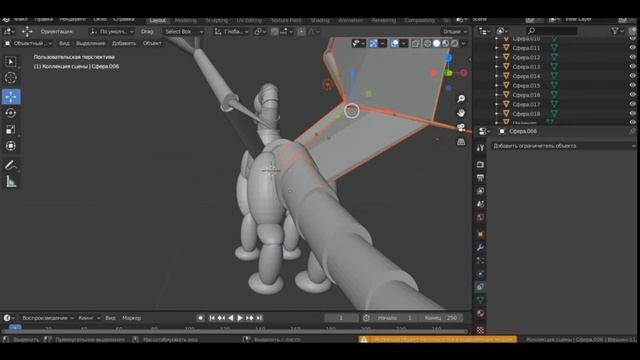
Task: Activate the Annotate pencil tool
Action: 11,165
